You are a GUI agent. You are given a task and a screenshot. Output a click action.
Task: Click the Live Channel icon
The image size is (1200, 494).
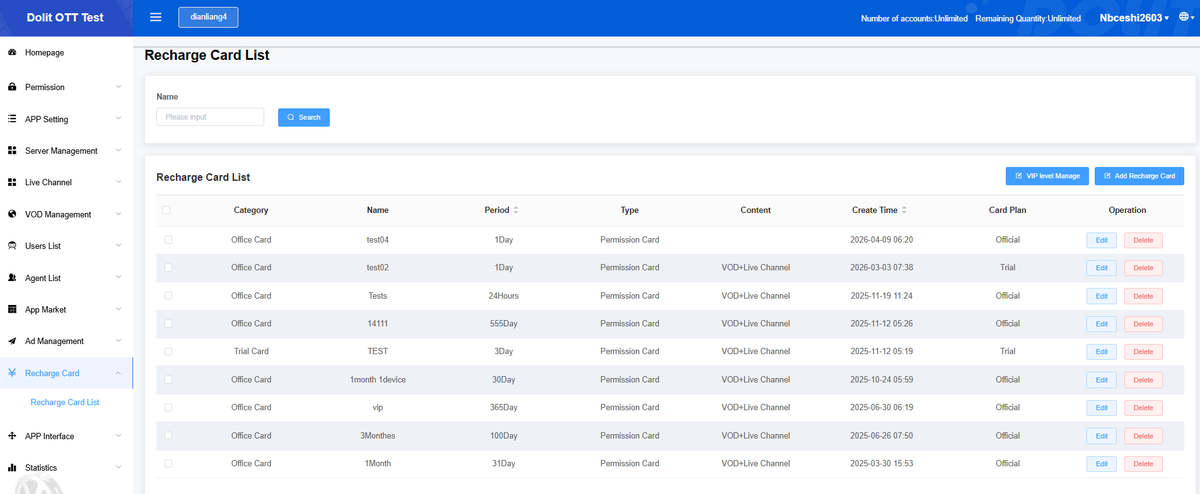click(12, 182)
